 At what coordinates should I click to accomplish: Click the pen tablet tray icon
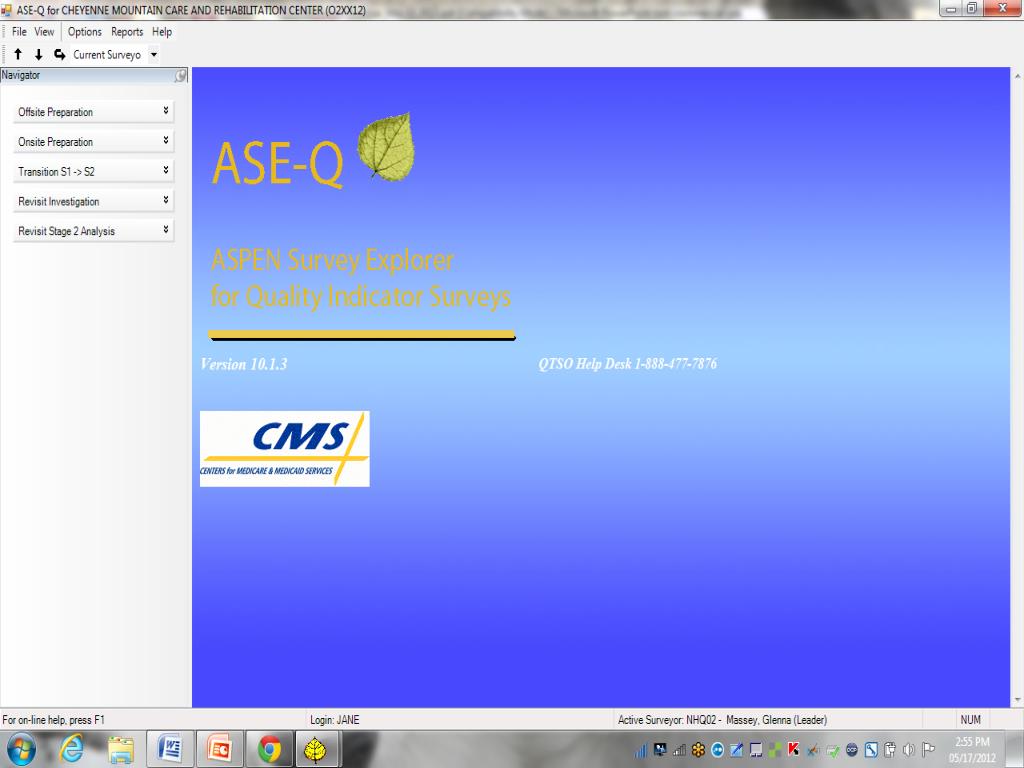click(x=737, y=750)
